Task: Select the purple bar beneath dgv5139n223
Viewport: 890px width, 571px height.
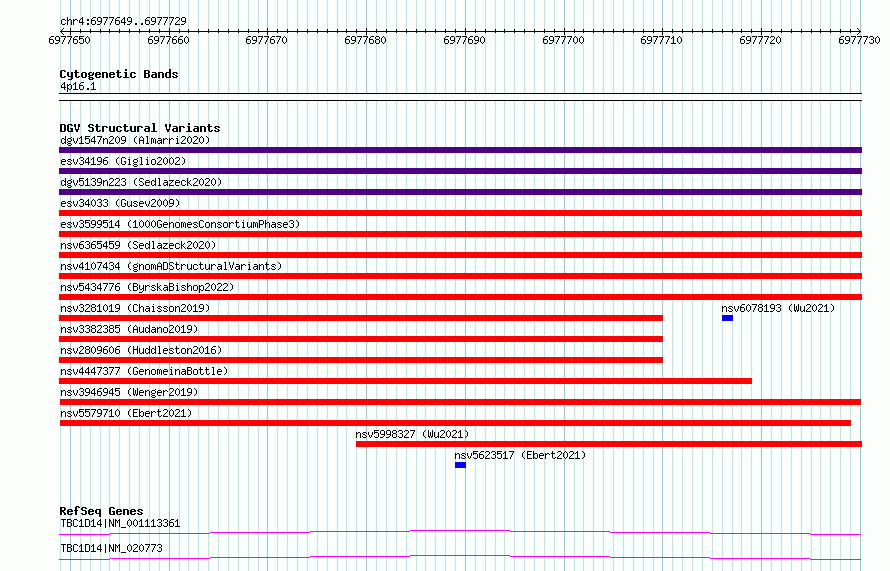Action: (460, 192)
